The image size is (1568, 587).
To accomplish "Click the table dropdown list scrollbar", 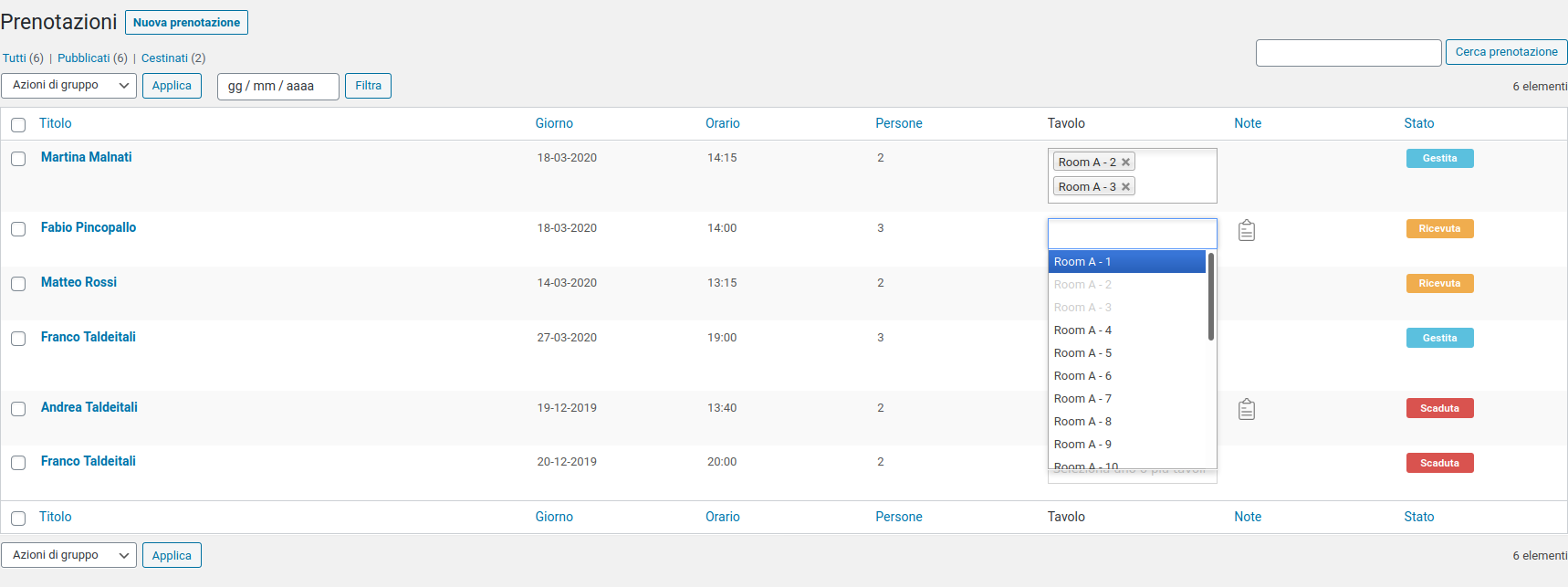I will click(1211, 297).
